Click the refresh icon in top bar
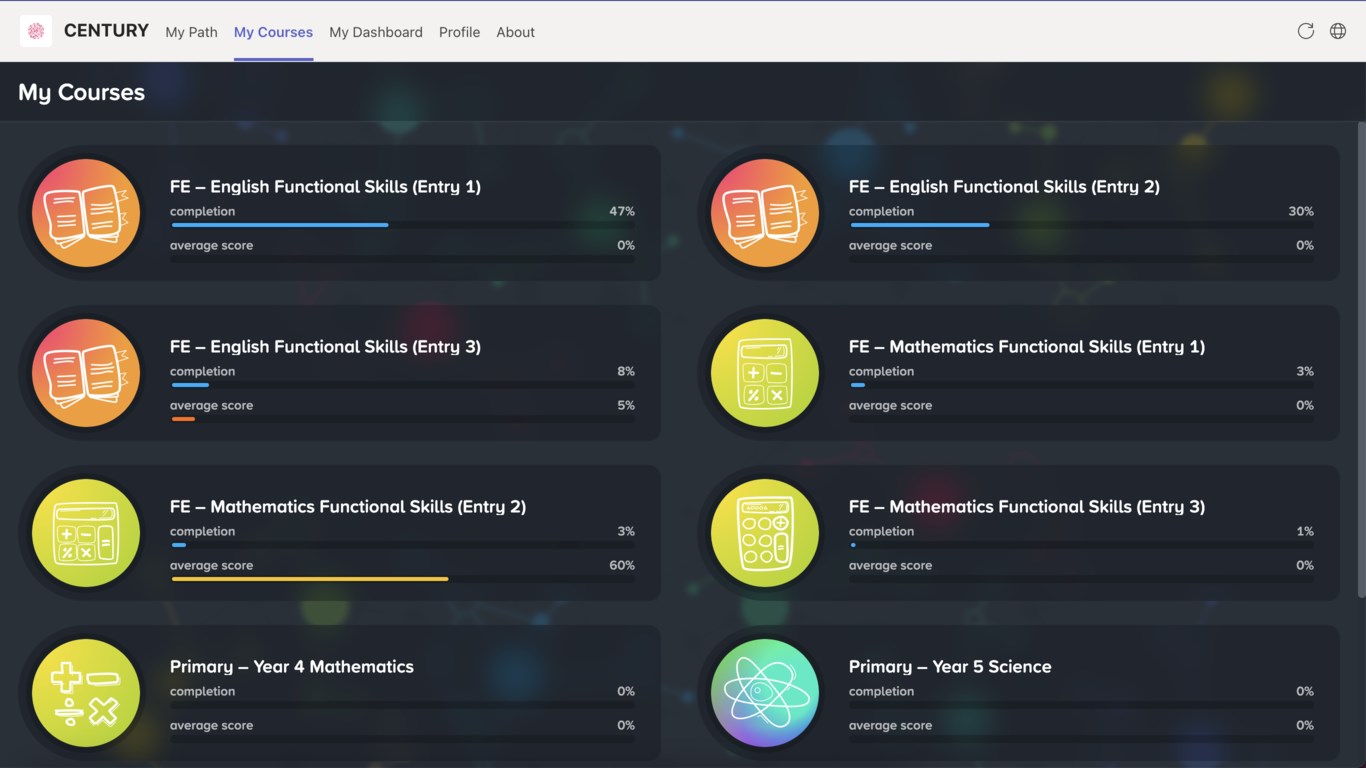 1306,31
